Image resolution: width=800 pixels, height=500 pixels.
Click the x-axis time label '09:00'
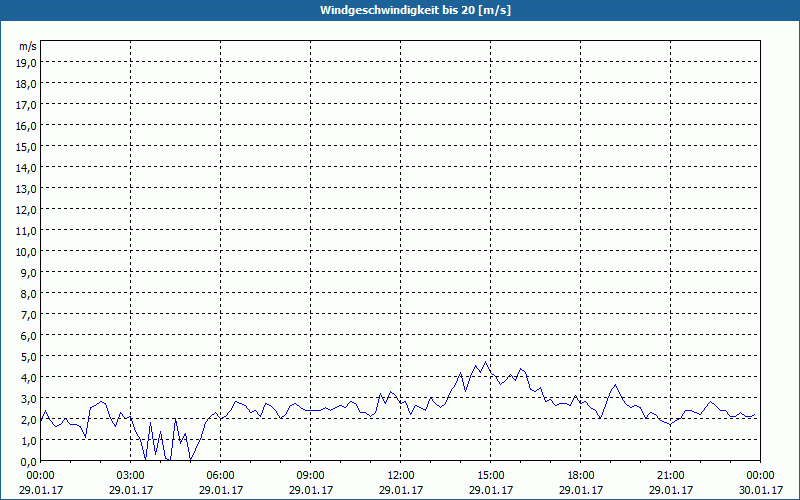pyautogui.click(x=311, y=476)
